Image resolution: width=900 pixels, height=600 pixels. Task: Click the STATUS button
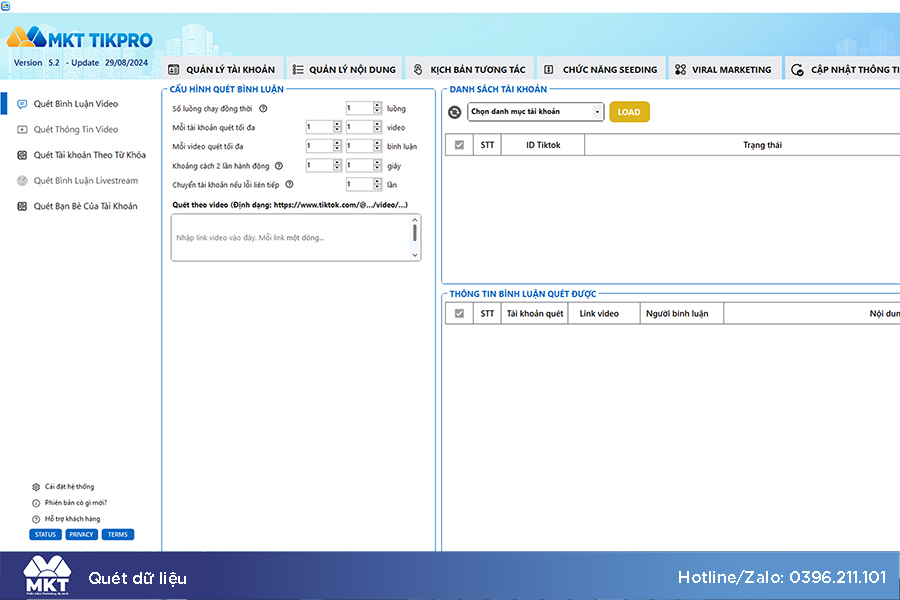point(45,535)
